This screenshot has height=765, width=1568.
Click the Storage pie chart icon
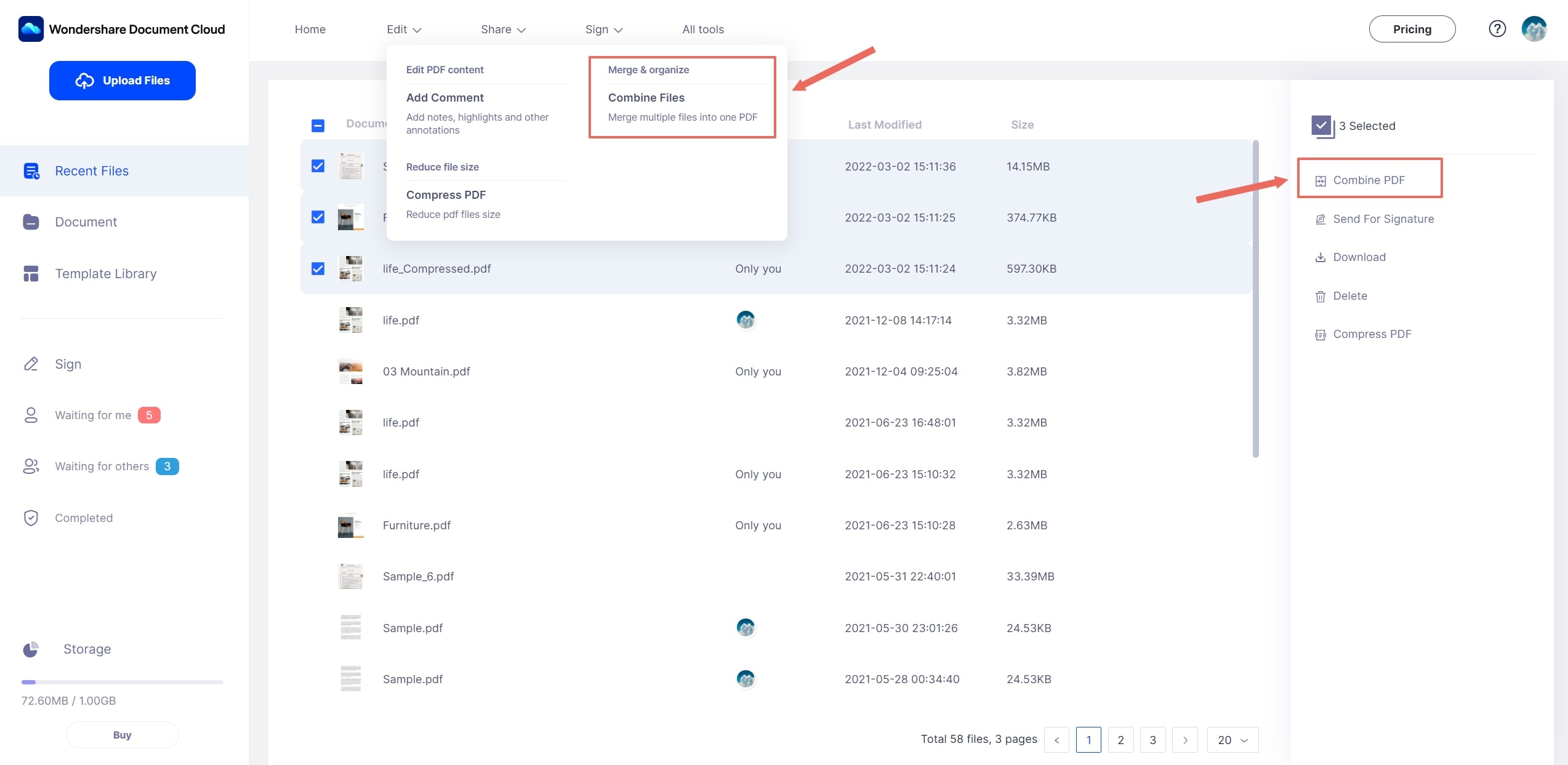tap(31, 649)
